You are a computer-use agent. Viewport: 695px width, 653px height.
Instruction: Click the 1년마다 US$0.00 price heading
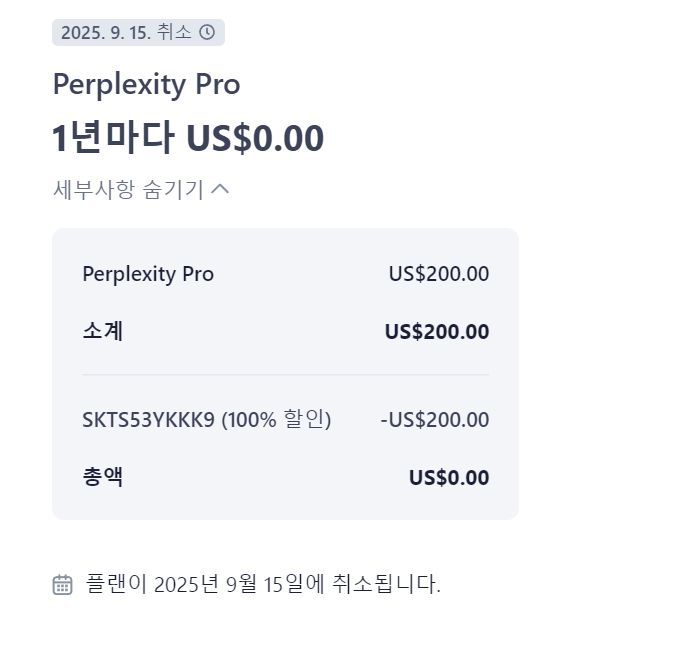[x=188, y=138]
